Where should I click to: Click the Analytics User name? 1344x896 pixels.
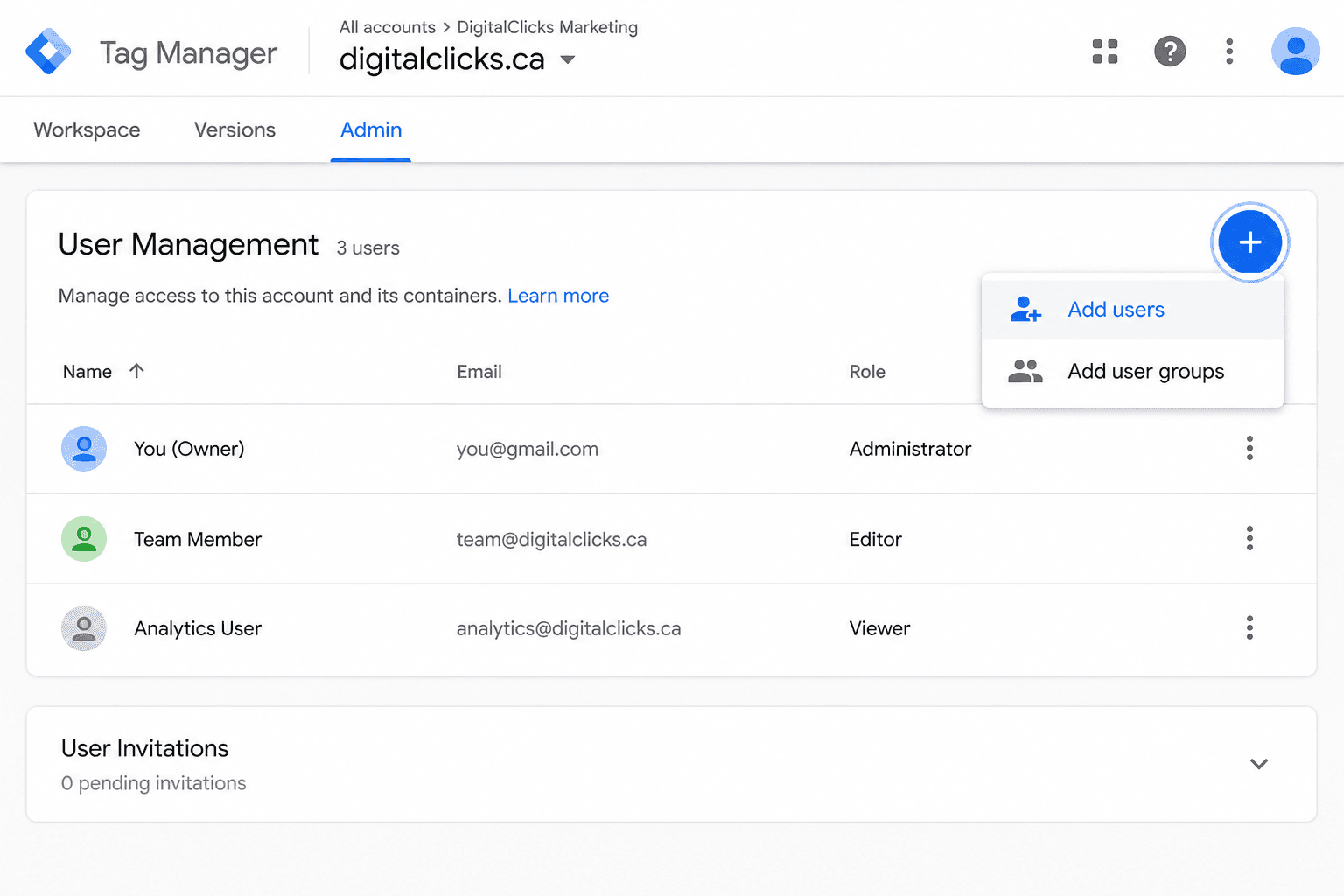198,628
